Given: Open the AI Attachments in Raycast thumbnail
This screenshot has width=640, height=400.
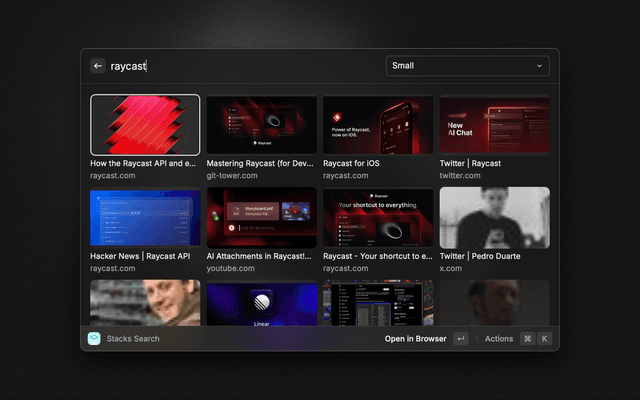Looking at the screenshot, I should click(261, 217).
